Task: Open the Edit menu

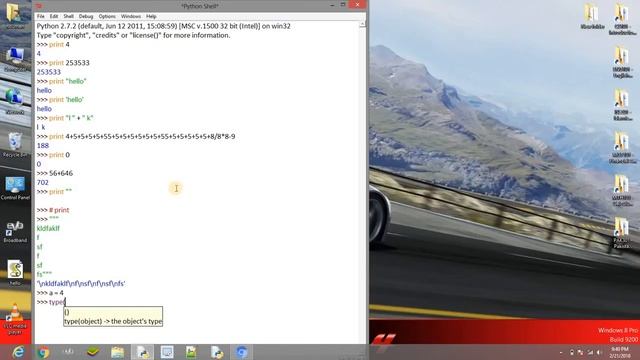Action: point(54,16)
